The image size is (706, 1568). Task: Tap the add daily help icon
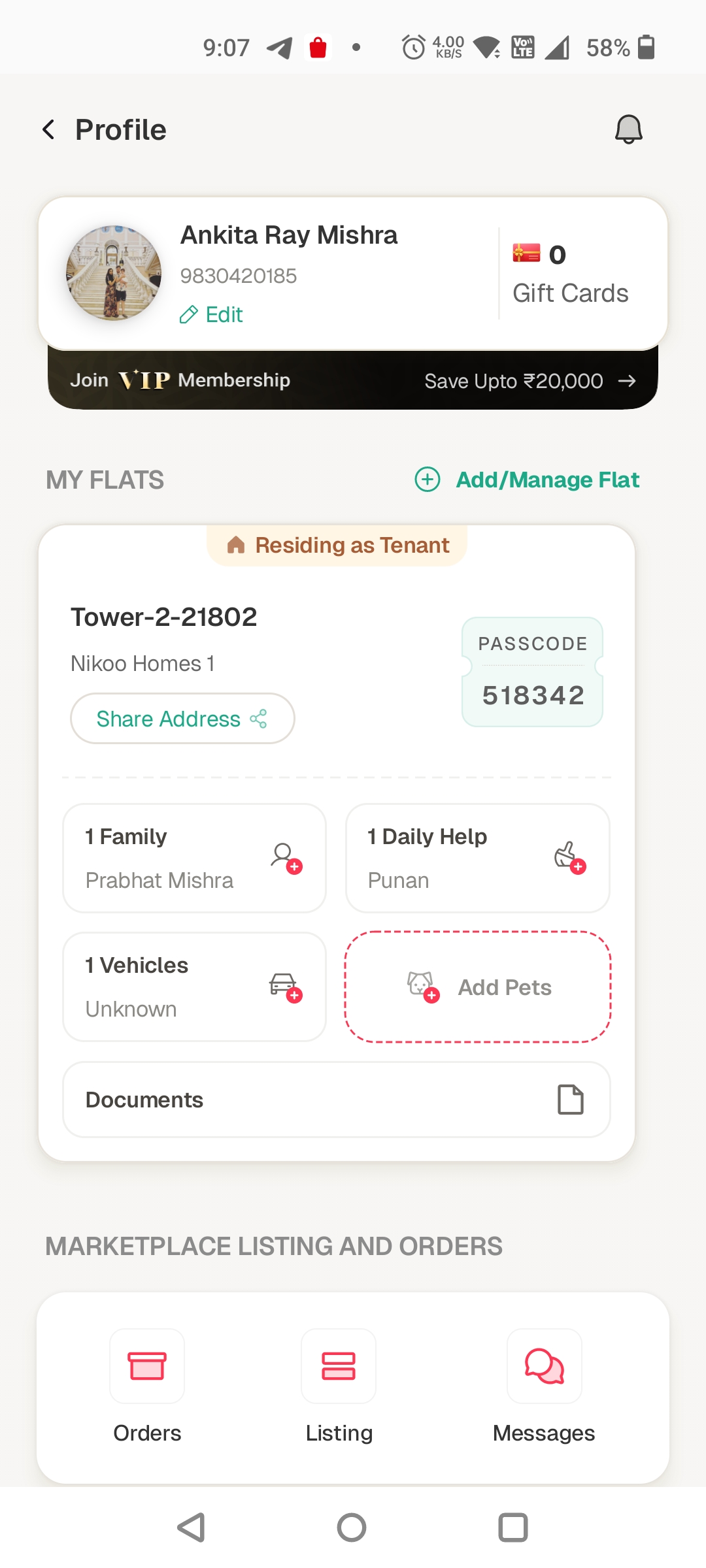pos(569,858)
